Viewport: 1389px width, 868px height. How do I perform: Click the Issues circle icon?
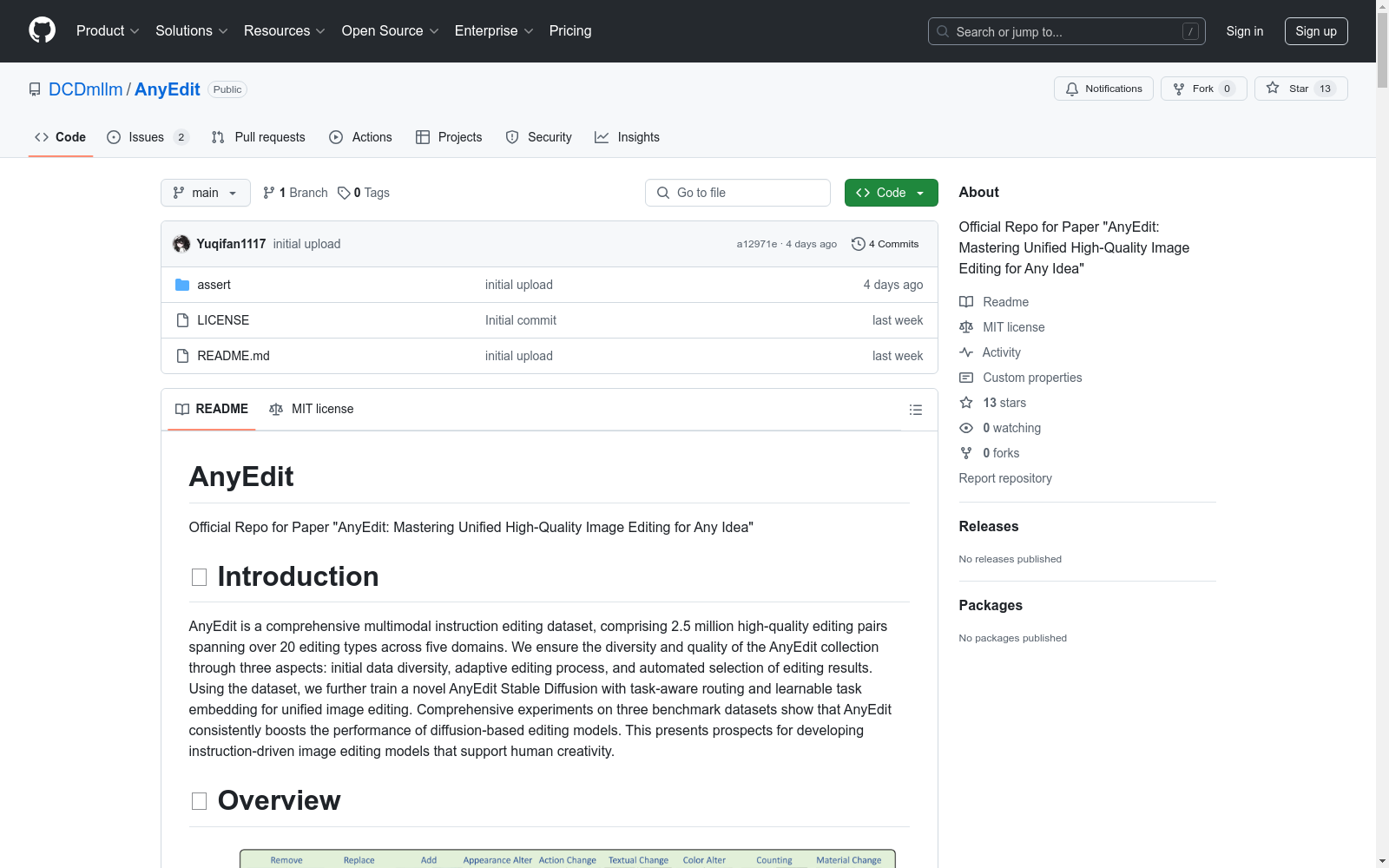coord(114,137)
